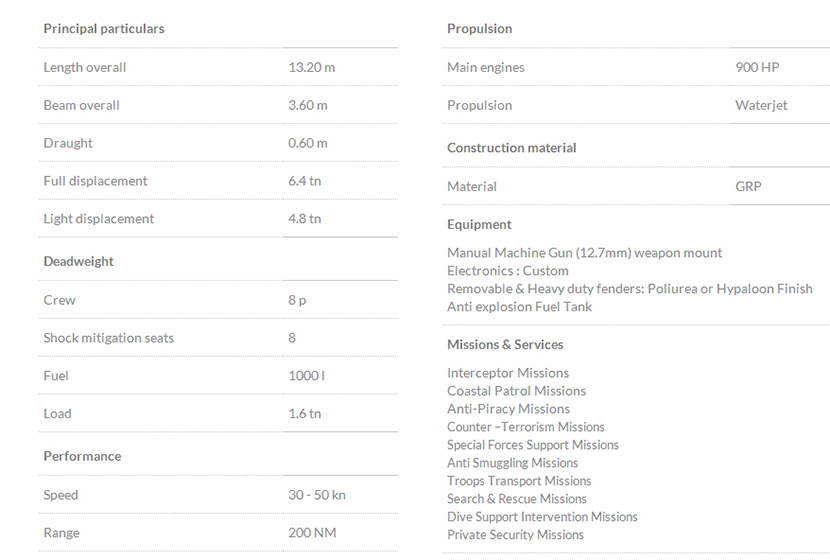830x560 pixels.
Task: Click the Propulsion section heading
Action: point(479,29)
